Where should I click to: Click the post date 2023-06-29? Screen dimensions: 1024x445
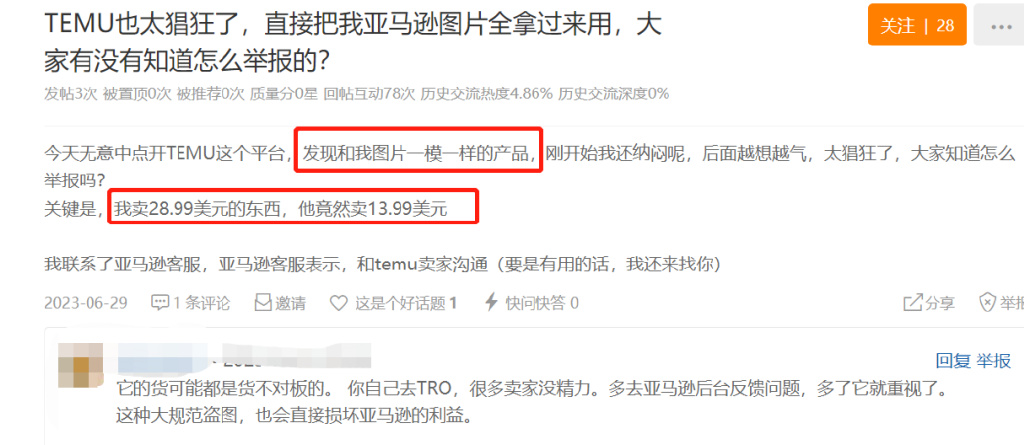coord(86,303)
